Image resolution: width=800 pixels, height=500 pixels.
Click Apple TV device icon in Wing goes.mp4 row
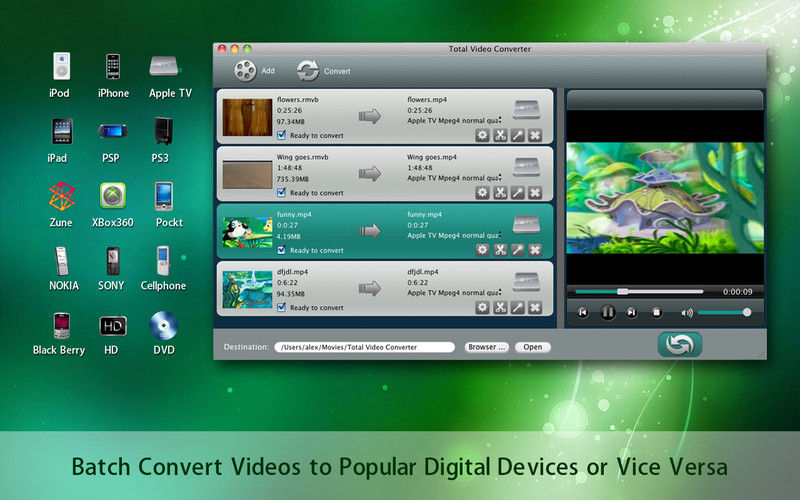click(527, 167)
